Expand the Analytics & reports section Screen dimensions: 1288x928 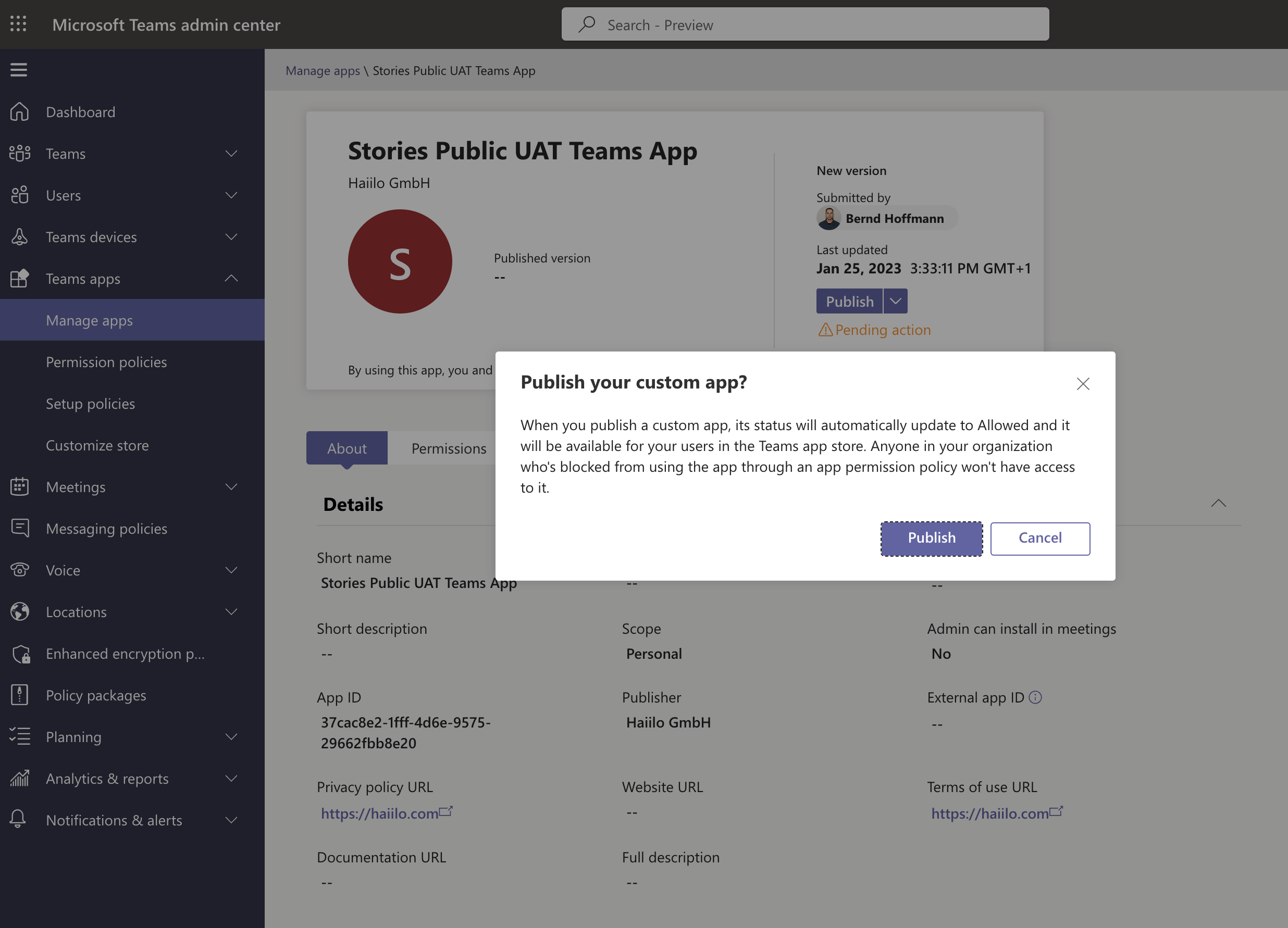(231, 778)
